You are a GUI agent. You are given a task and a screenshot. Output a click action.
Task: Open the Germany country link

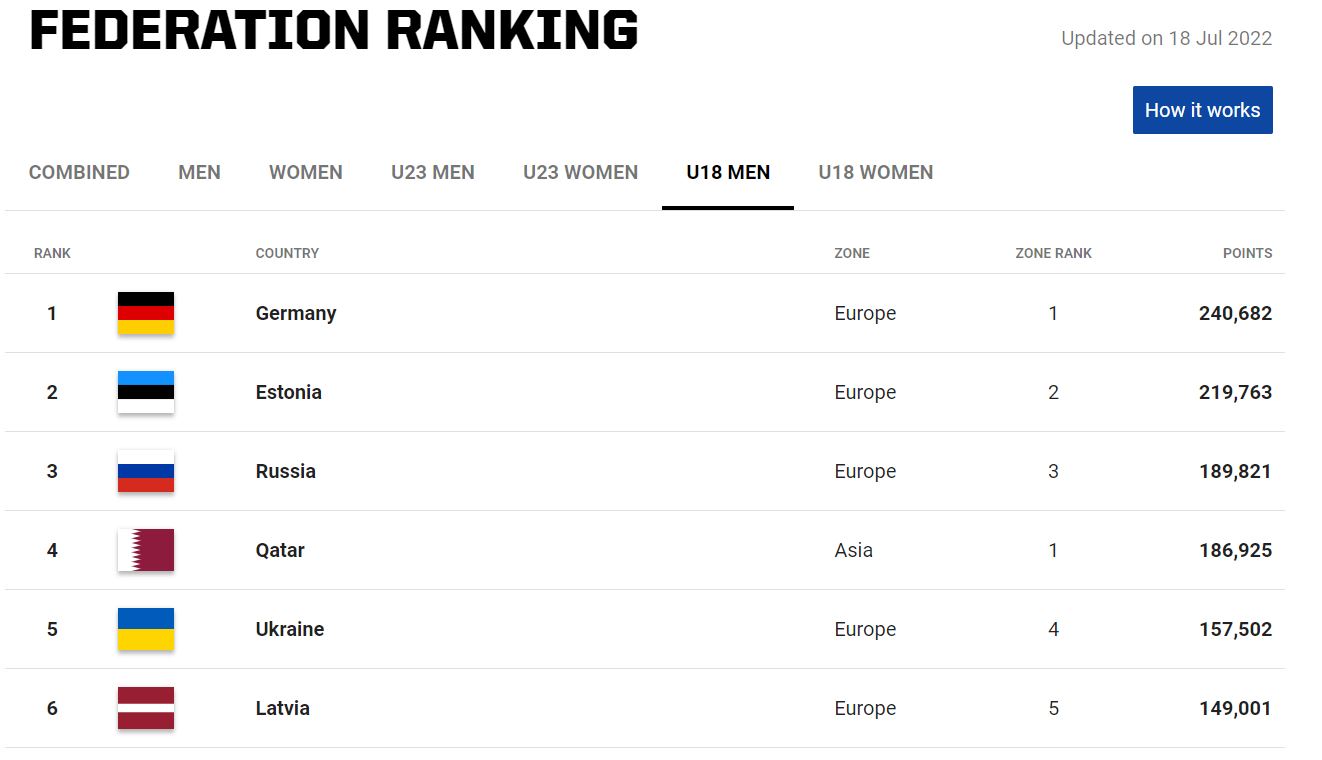click(296, 313)
